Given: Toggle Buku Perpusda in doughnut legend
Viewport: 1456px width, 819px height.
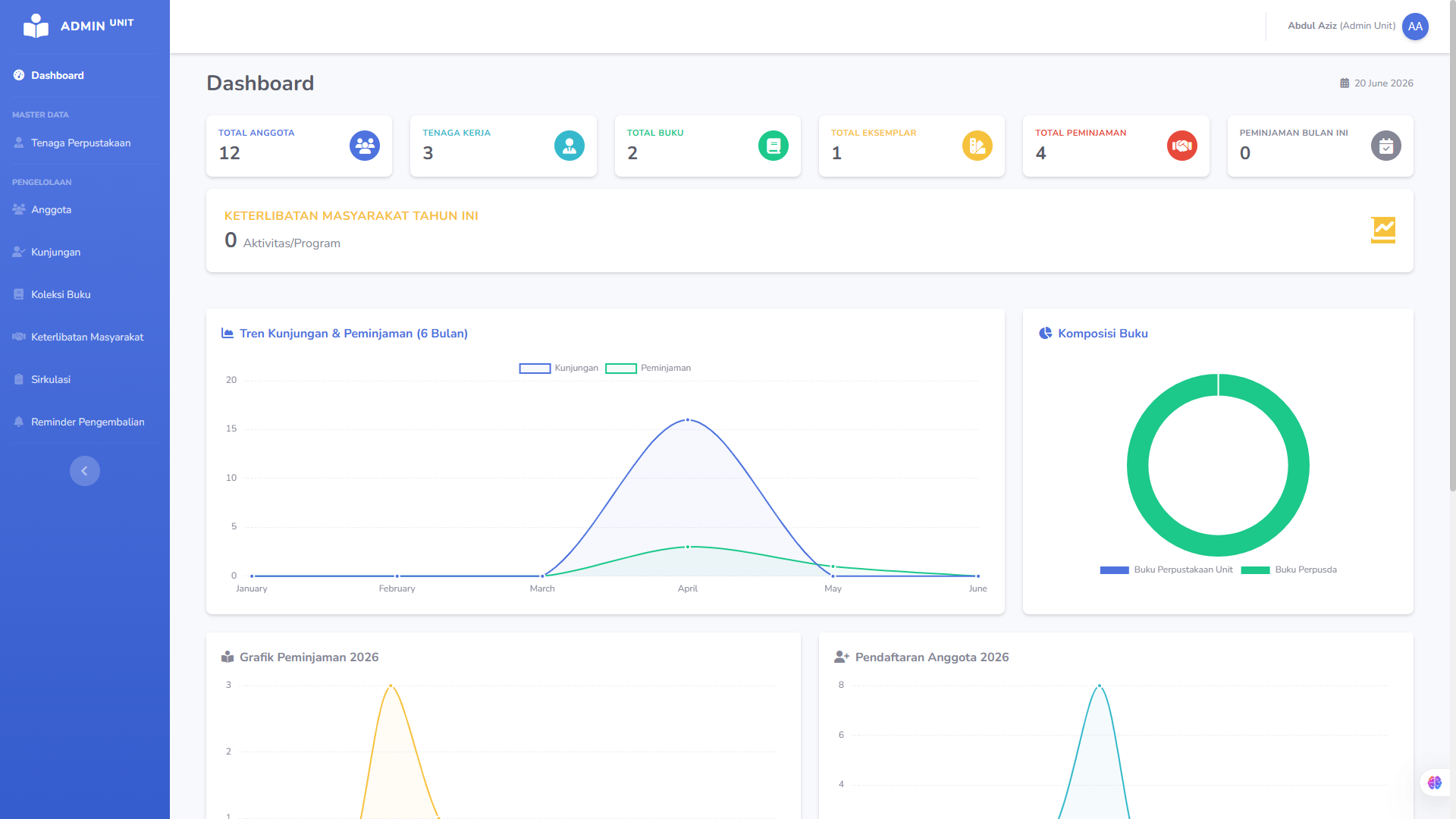Looking at the screenshot, I should click(x=1289, y=570).
